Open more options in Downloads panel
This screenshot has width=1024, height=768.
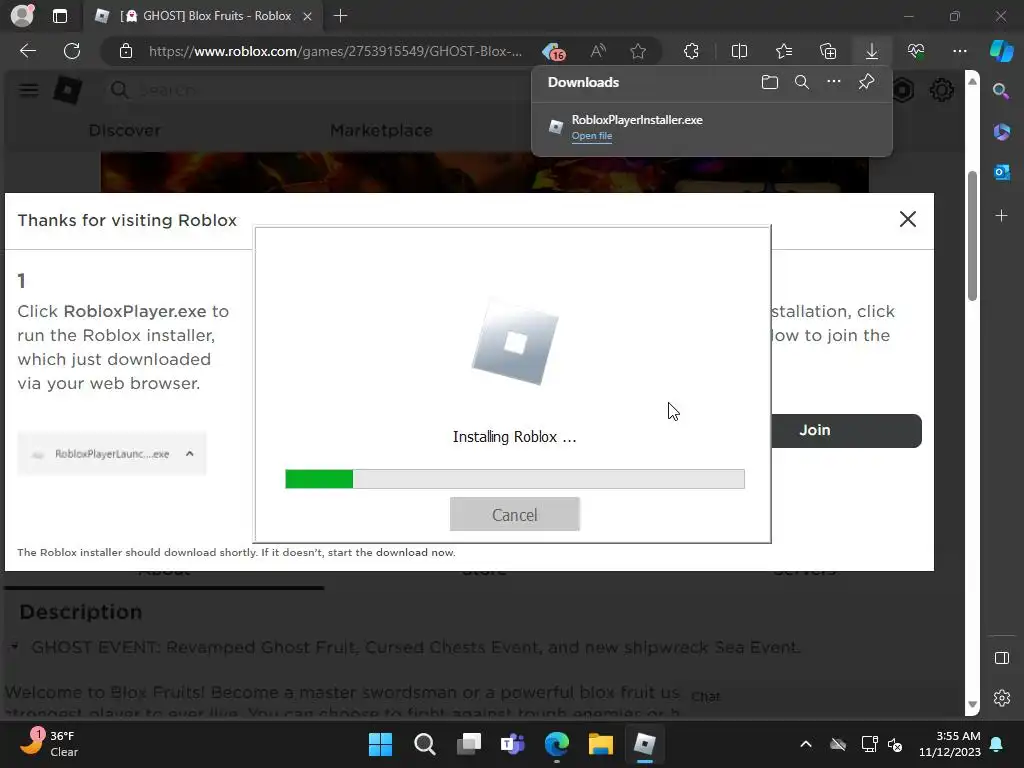pyautogui.click(x=834, y=82)
